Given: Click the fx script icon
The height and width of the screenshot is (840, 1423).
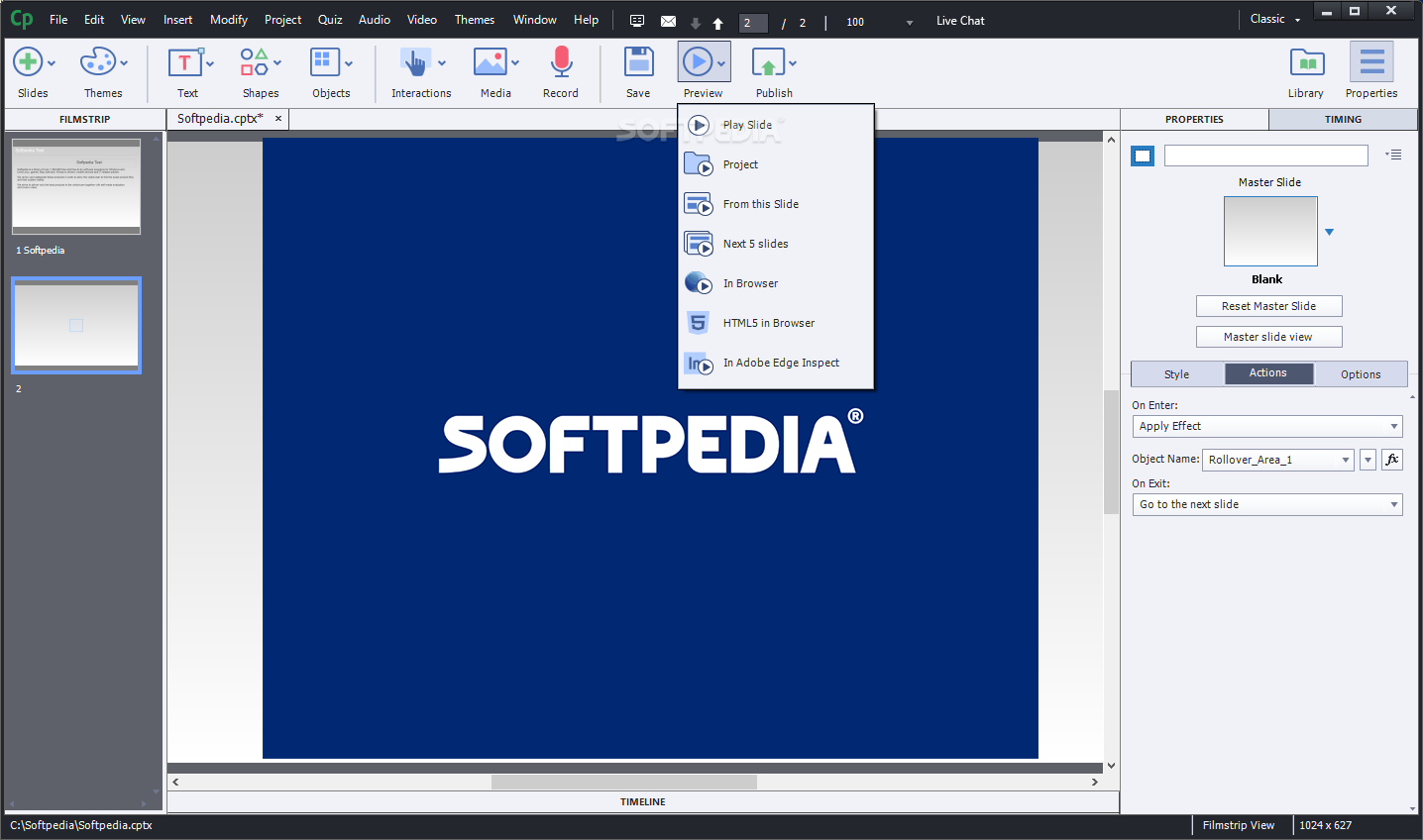Looking at the screenshot, I should (x=1392, y=460).
